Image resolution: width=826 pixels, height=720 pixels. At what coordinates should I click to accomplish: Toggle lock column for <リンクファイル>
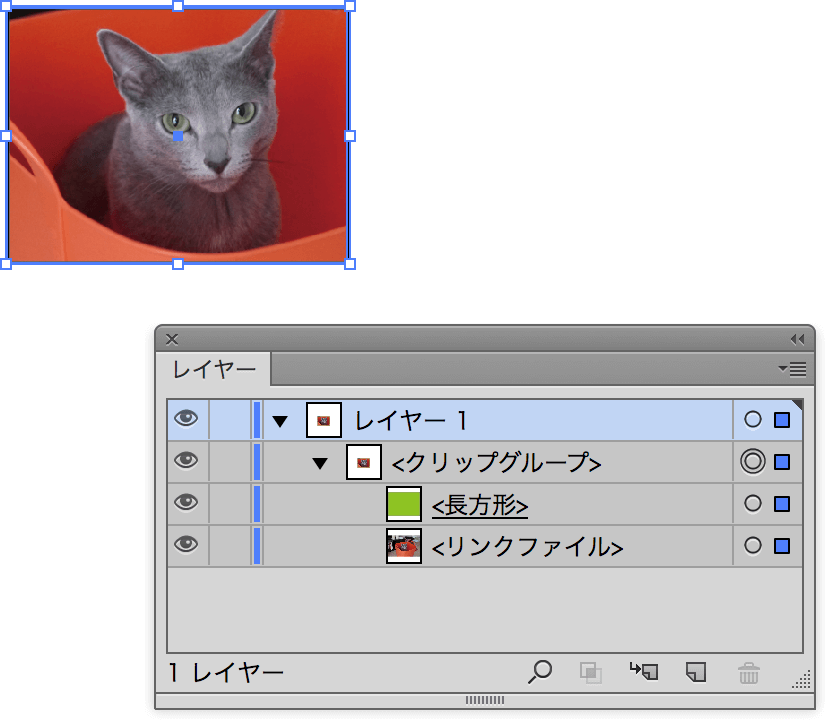pos(230,546)
